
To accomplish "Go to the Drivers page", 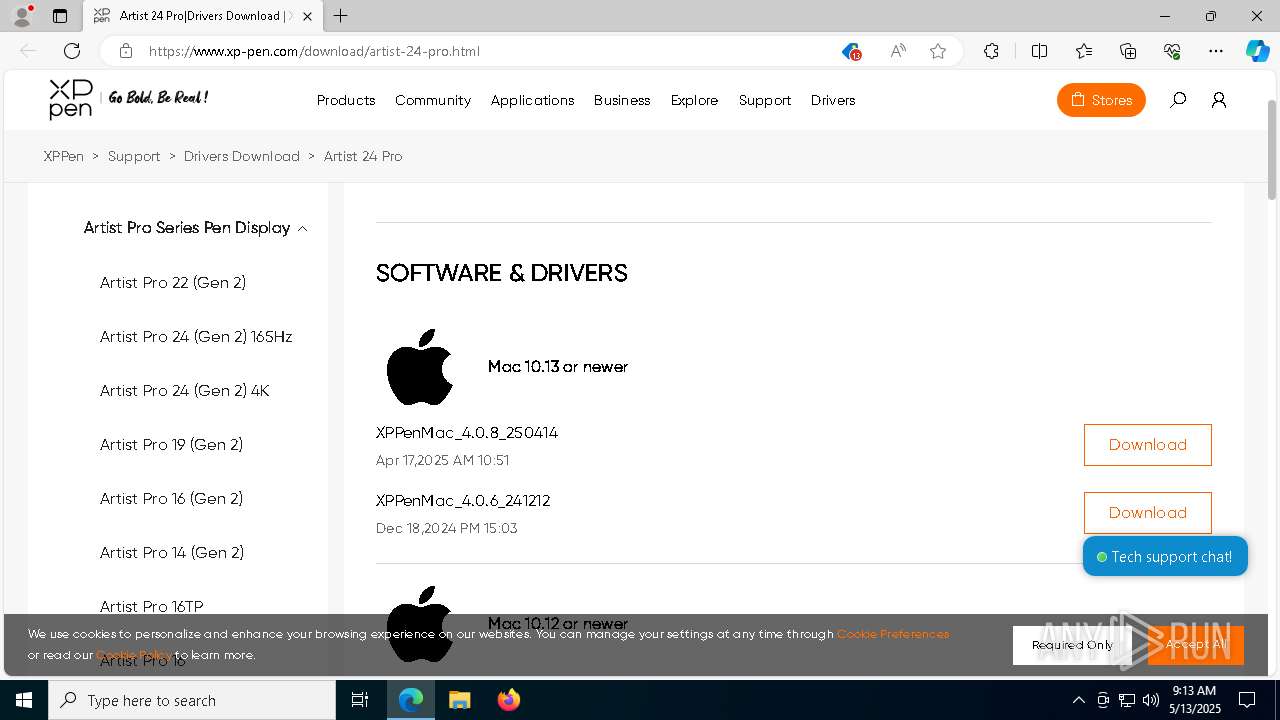I will coord(833,100).
